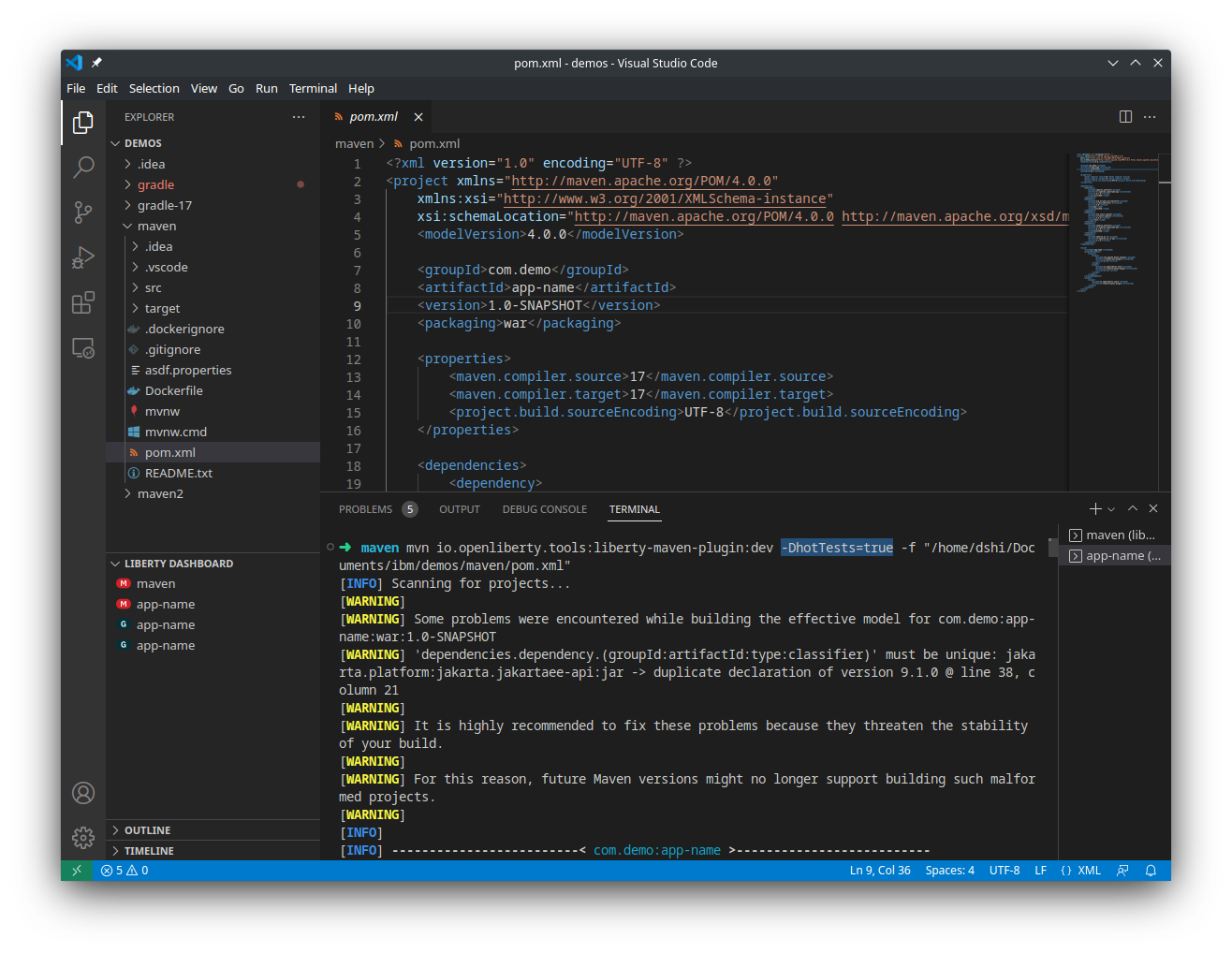This screenshot has width=1232, height=953.
Task: Open the Terminal menu
Action: point(313,89)
